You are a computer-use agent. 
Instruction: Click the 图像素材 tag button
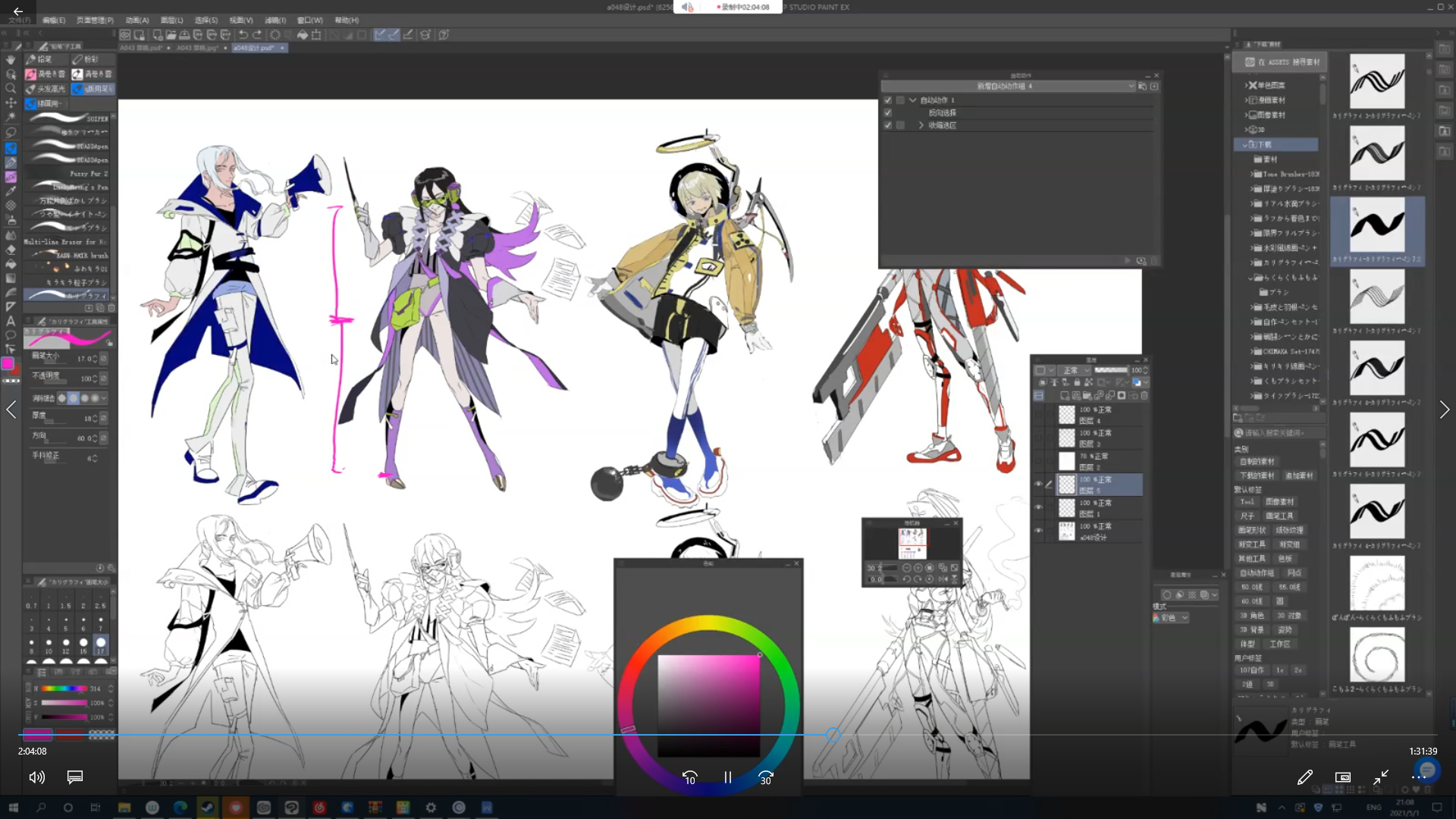[1280, 501]
